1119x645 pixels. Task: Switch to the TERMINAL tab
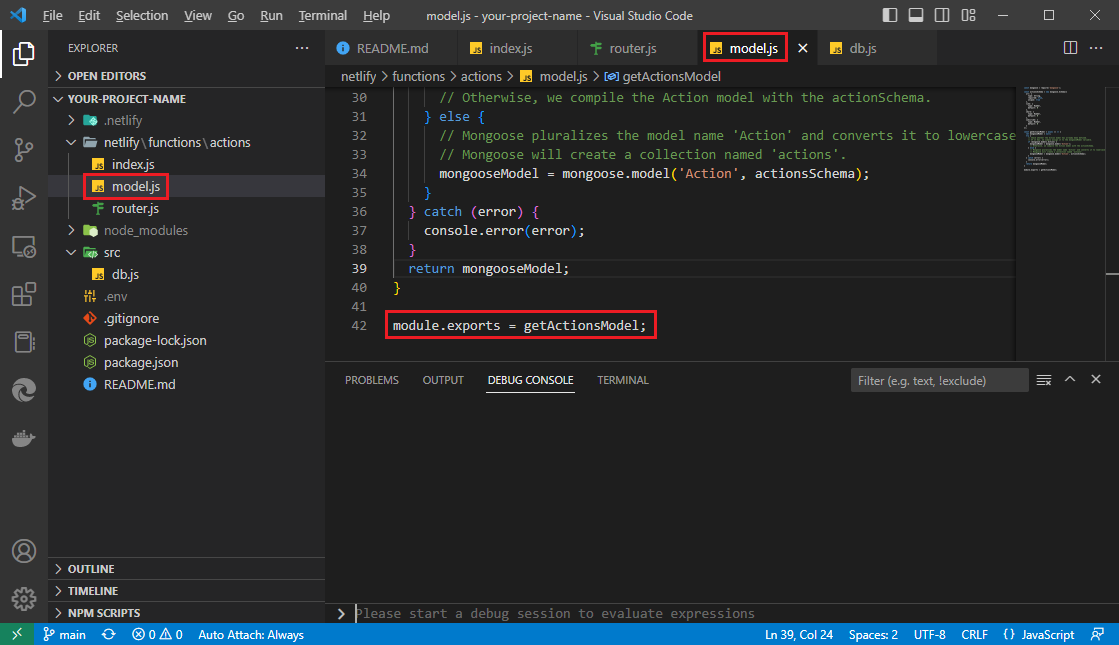coord(622,379)
